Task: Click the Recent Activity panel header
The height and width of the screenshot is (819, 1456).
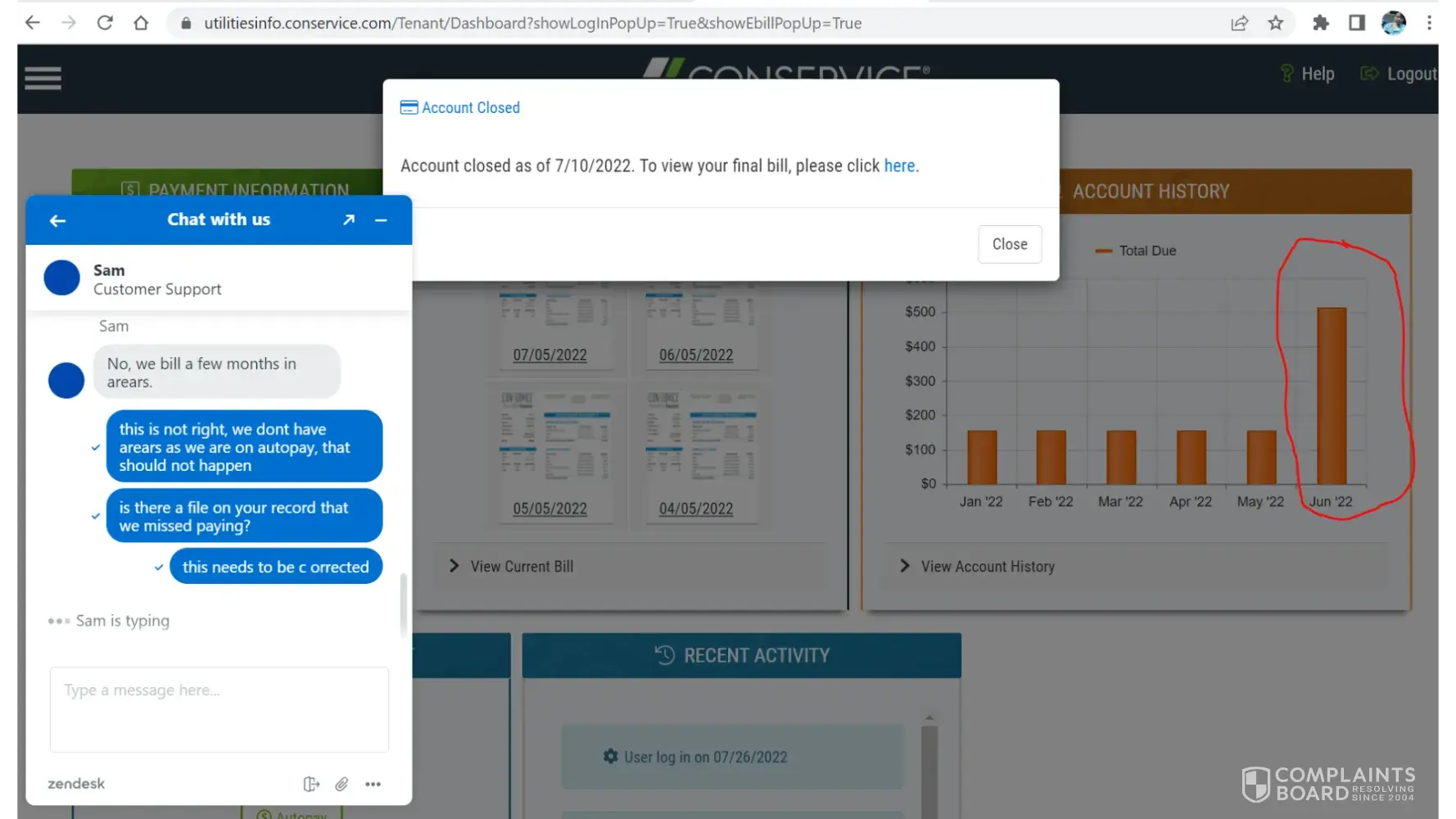Action: tap(742, 655)
